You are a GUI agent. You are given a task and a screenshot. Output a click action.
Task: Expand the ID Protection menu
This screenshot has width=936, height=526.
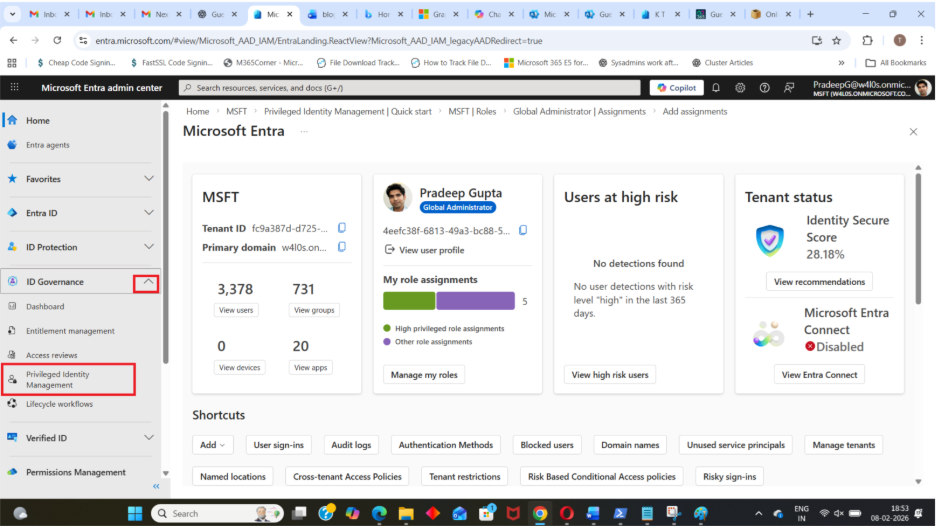point(148,247)
